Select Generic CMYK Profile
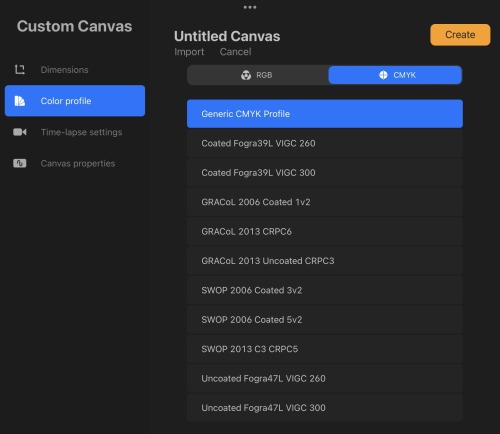This screenshot has width=500, height=434. 325,114
